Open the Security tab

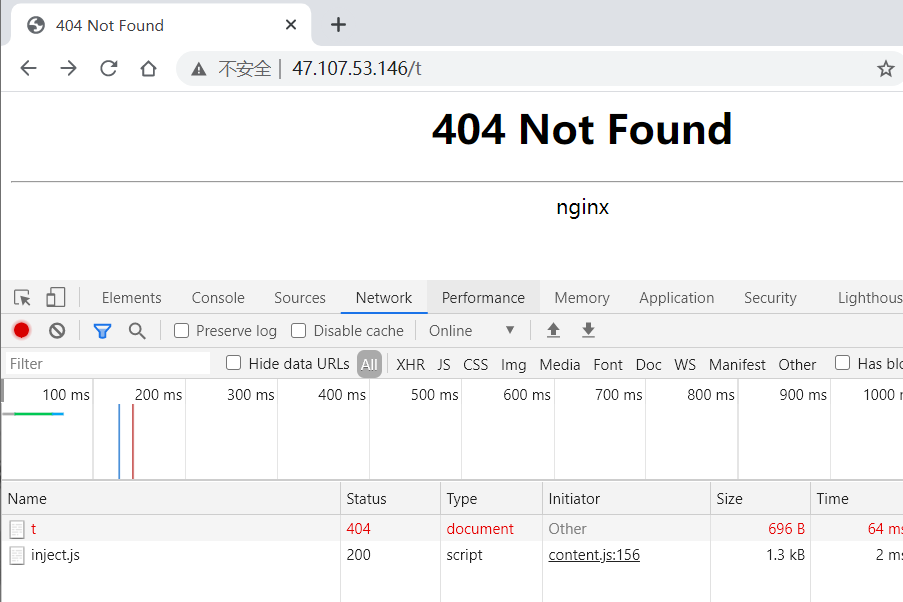point(770,298)
